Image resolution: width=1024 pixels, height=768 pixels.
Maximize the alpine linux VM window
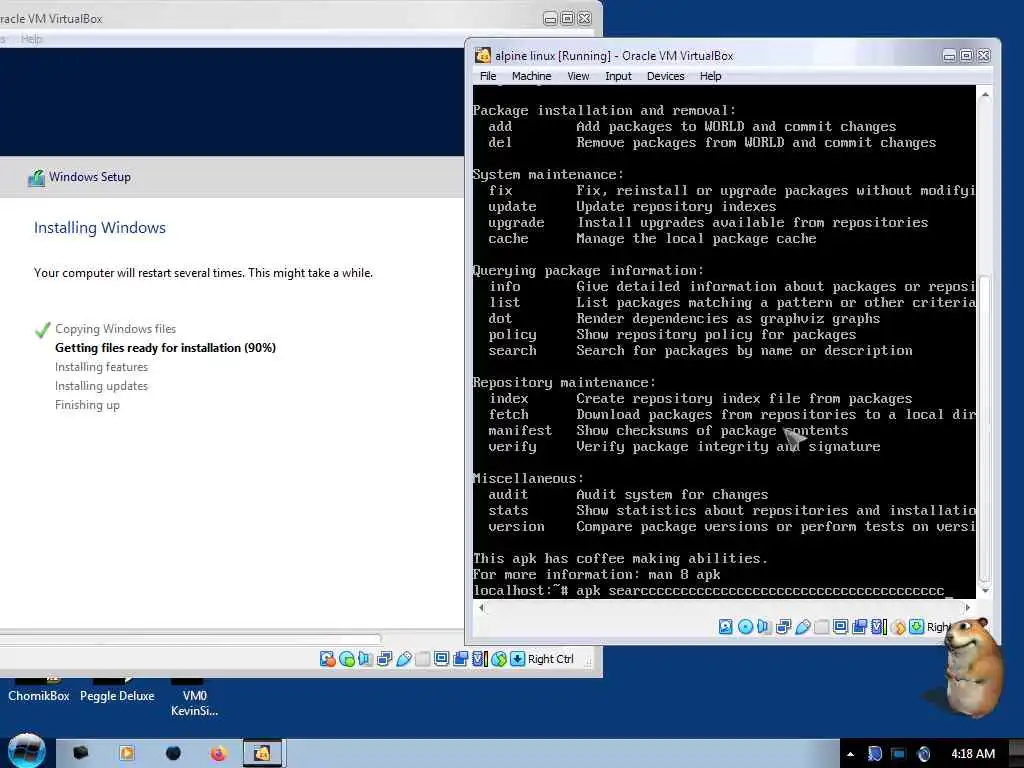tap(967, 56)
